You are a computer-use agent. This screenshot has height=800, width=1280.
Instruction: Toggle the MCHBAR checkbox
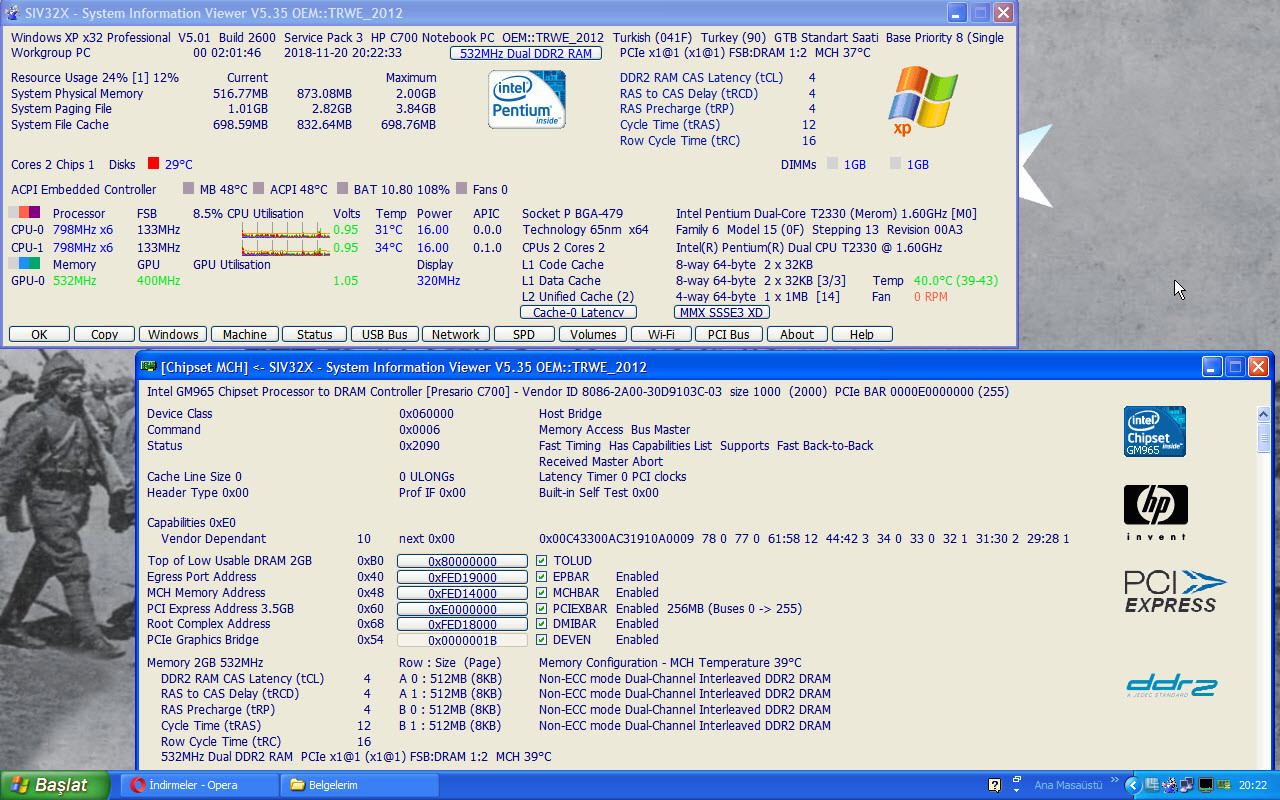(541, 593)
